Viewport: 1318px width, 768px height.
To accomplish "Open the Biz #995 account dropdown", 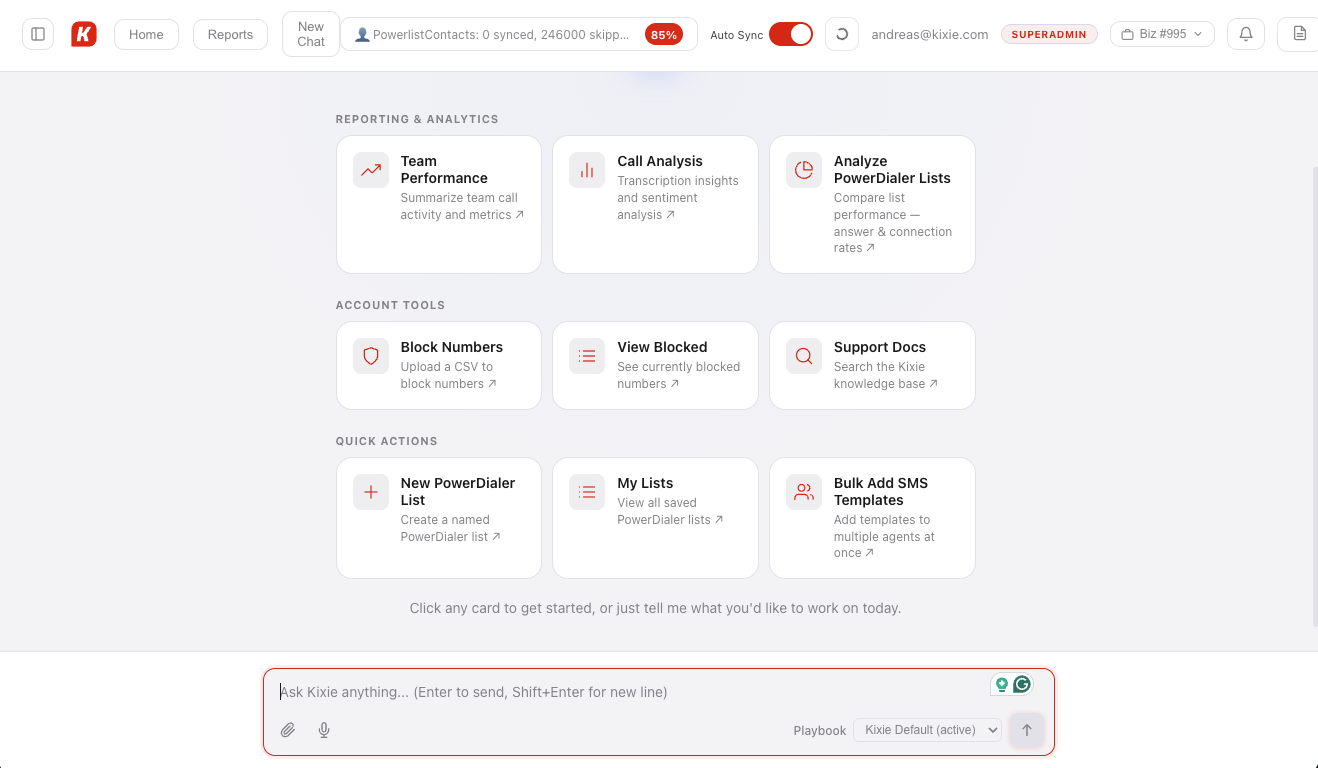I will 1162,34.
